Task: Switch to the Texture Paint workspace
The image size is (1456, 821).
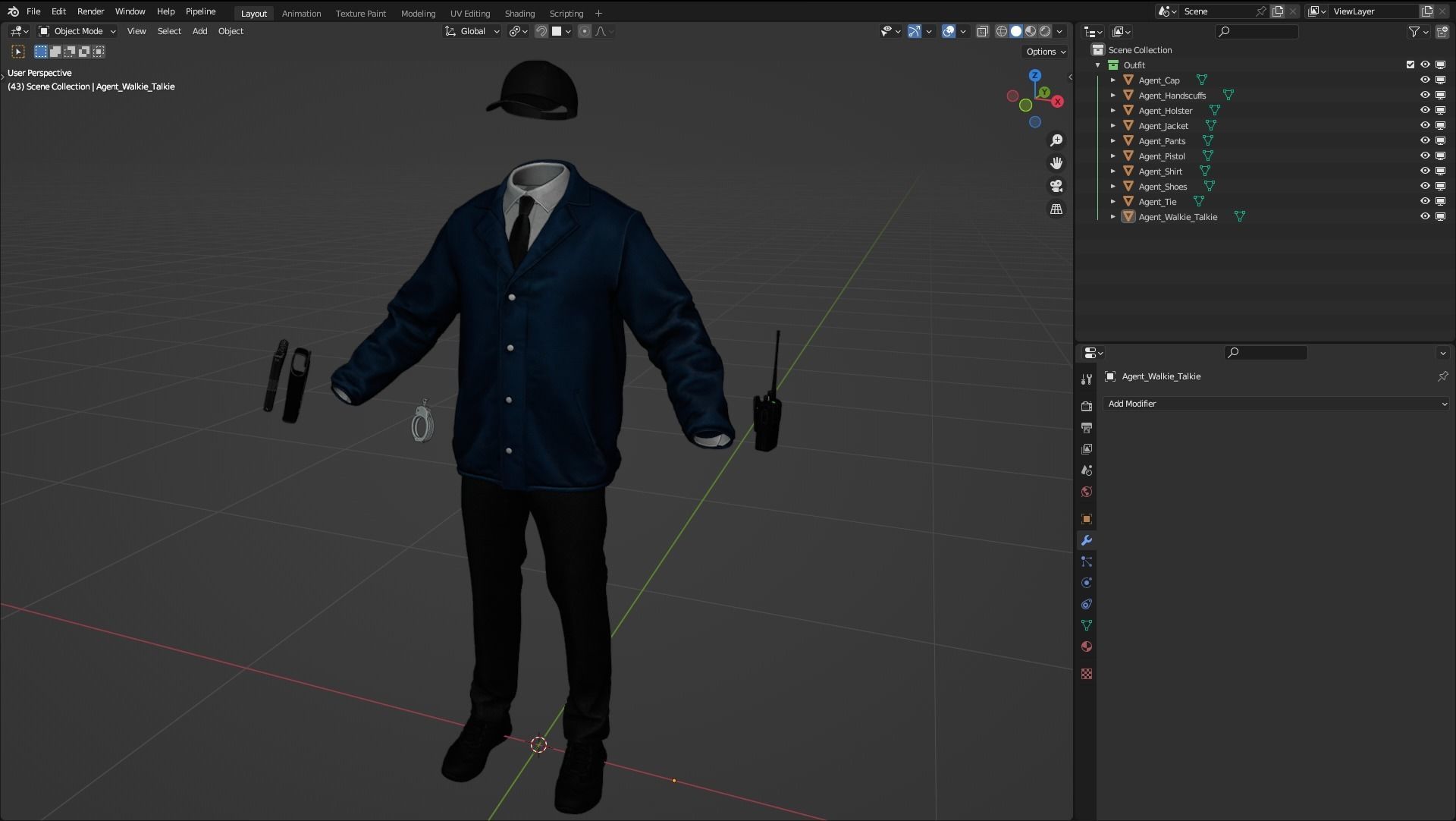Action: (x=360, y=13)
